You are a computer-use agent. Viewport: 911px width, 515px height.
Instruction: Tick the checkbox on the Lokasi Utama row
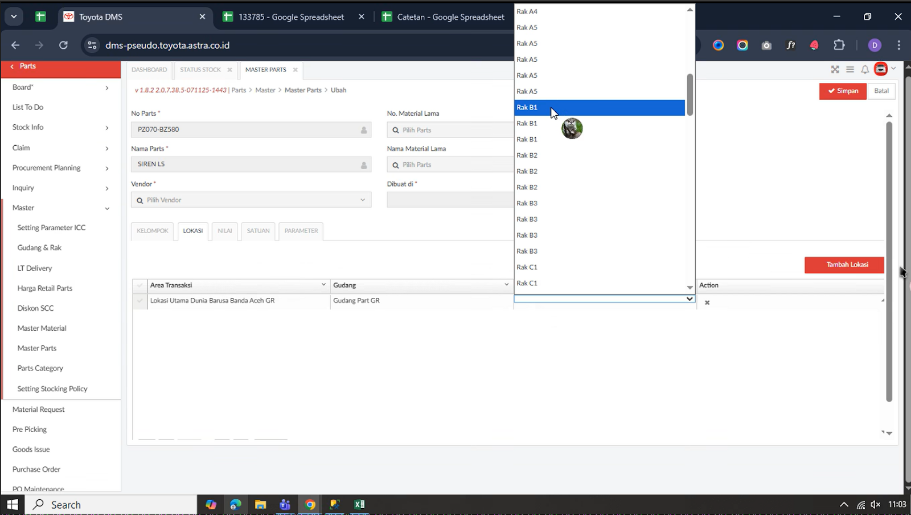click(139, 301)
